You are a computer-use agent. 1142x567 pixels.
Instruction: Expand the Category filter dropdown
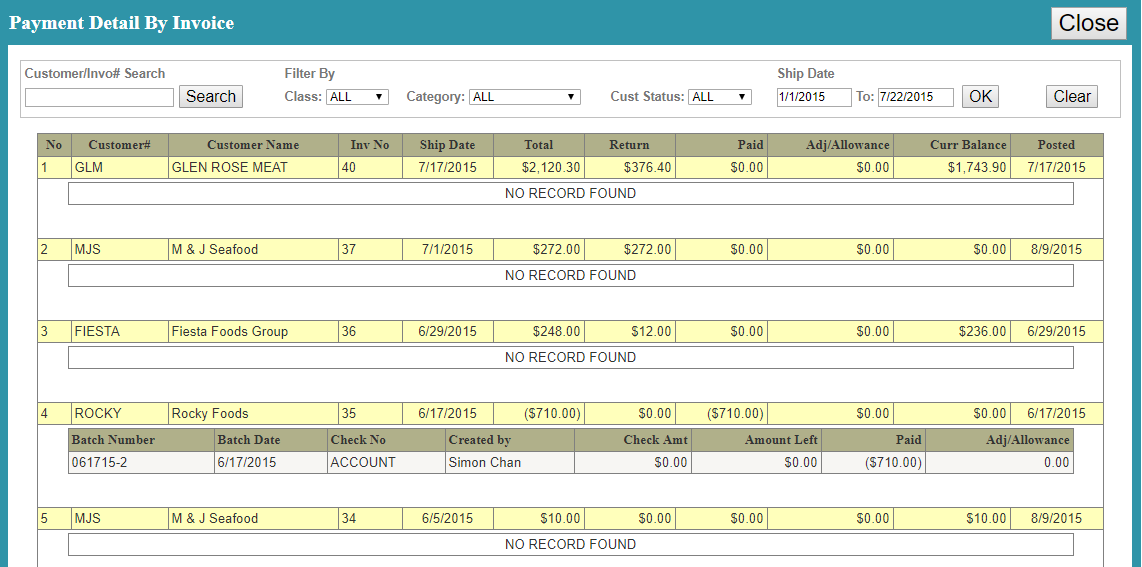[525, 97]
